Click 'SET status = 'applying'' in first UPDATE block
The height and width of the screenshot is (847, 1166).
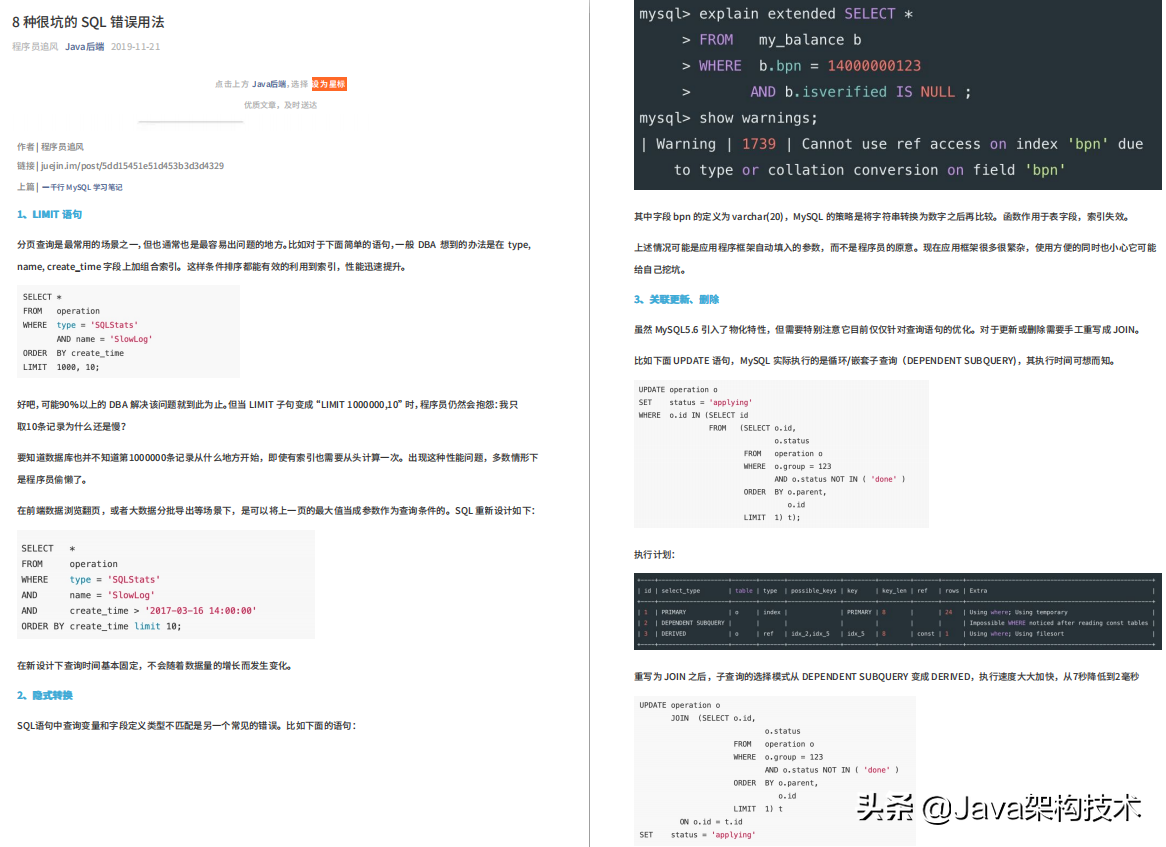695,402
